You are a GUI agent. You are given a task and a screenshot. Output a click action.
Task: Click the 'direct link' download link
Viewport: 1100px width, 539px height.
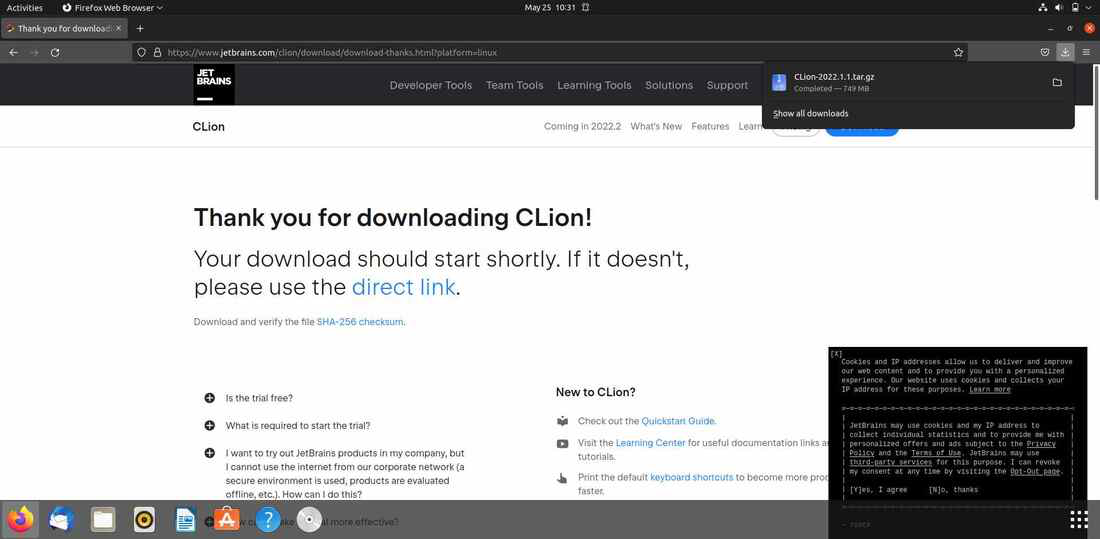click(403, 287)
